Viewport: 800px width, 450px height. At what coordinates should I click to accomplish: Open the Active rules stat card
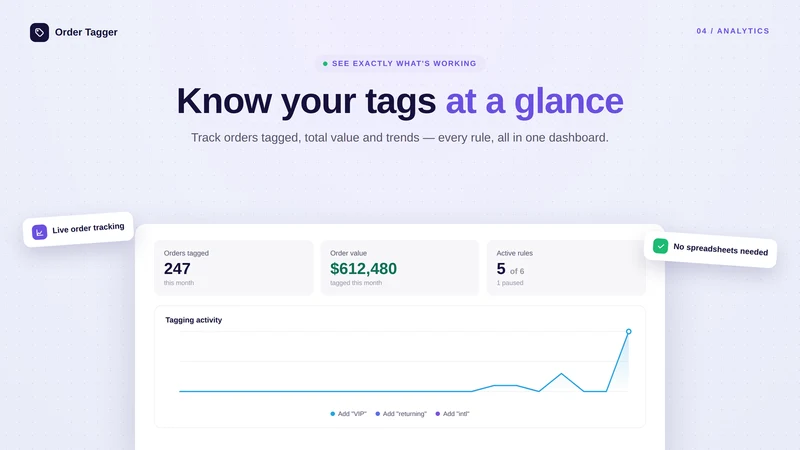[x=566, y=268]
